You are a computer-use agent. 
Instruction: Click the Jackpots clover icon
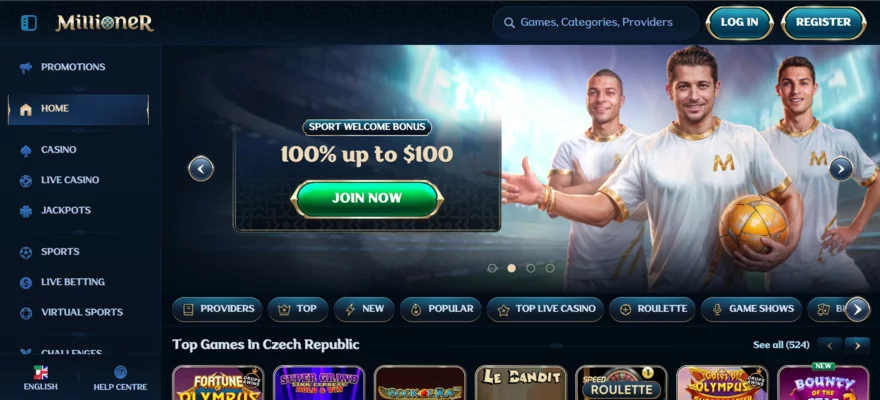coord(26,211)
